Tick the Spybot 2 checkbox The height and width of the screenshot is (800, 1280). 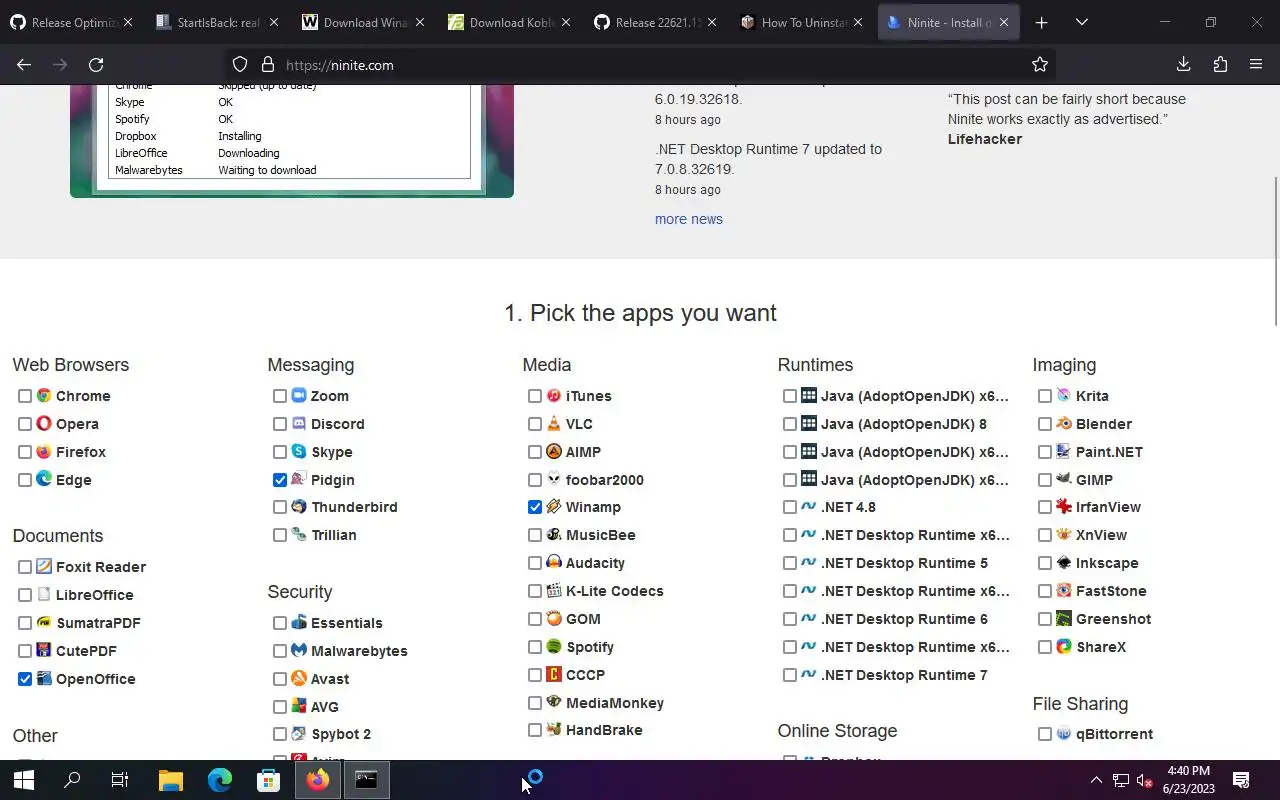[280, 734]
